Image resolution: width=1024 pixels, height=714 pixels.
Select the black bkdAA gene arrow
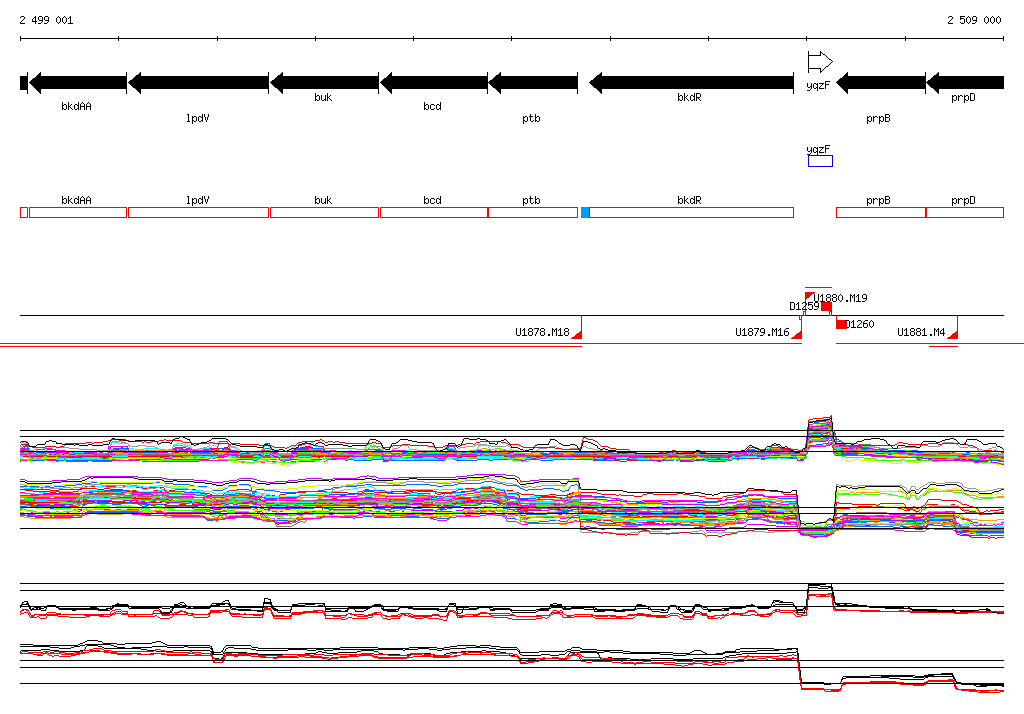[77, 83]
